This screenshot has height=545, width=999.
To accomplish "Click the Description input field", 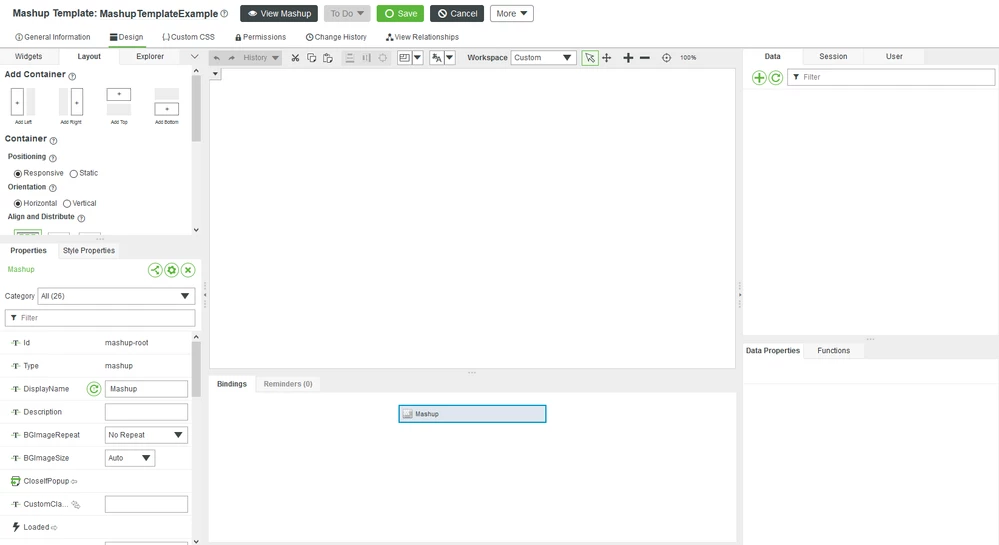I will [x=146, y=412].
